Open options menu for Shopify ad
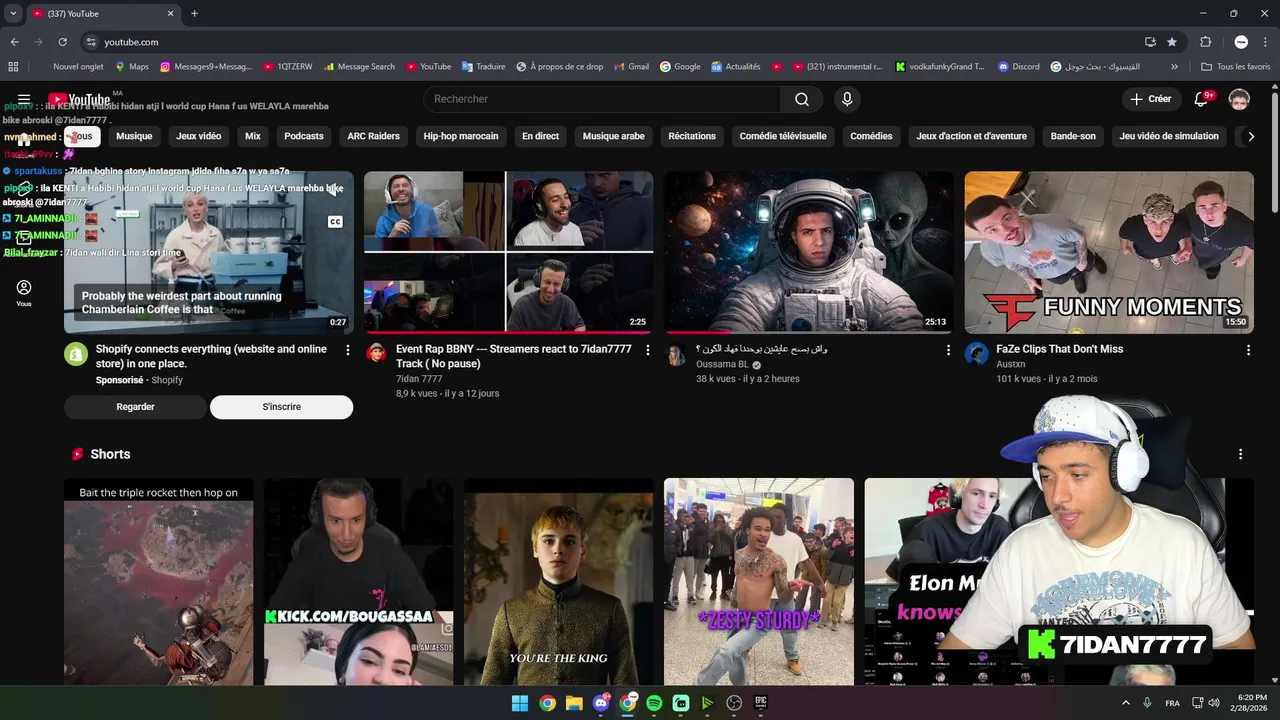 [x=348, y=350]
